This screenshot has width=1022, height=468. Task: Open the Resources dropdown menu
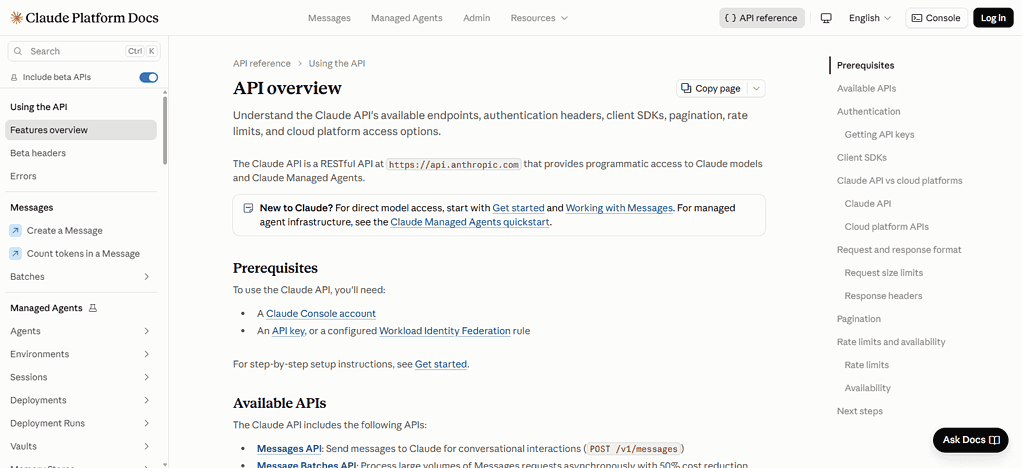[539, 18]
